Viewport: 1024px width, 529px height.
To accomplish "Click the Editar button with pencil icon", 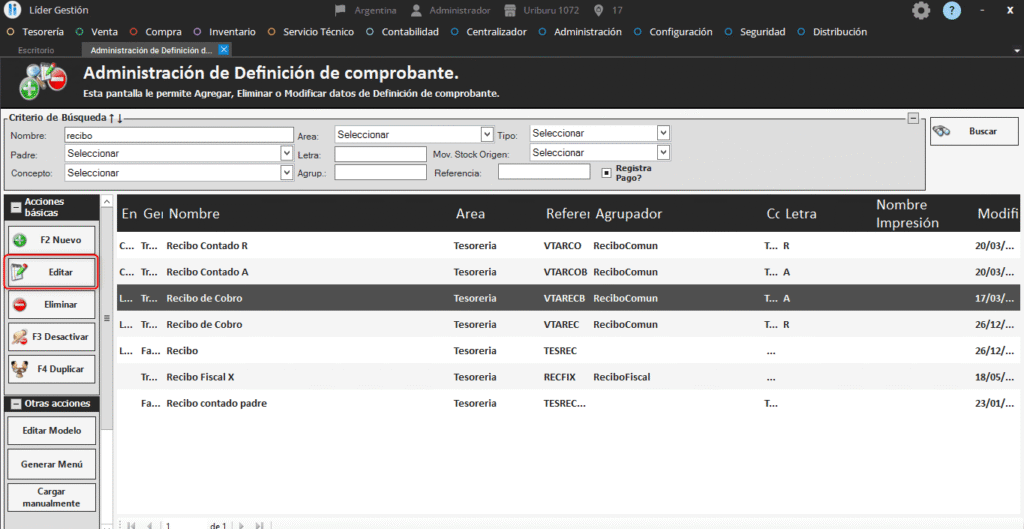I will 52,272.
